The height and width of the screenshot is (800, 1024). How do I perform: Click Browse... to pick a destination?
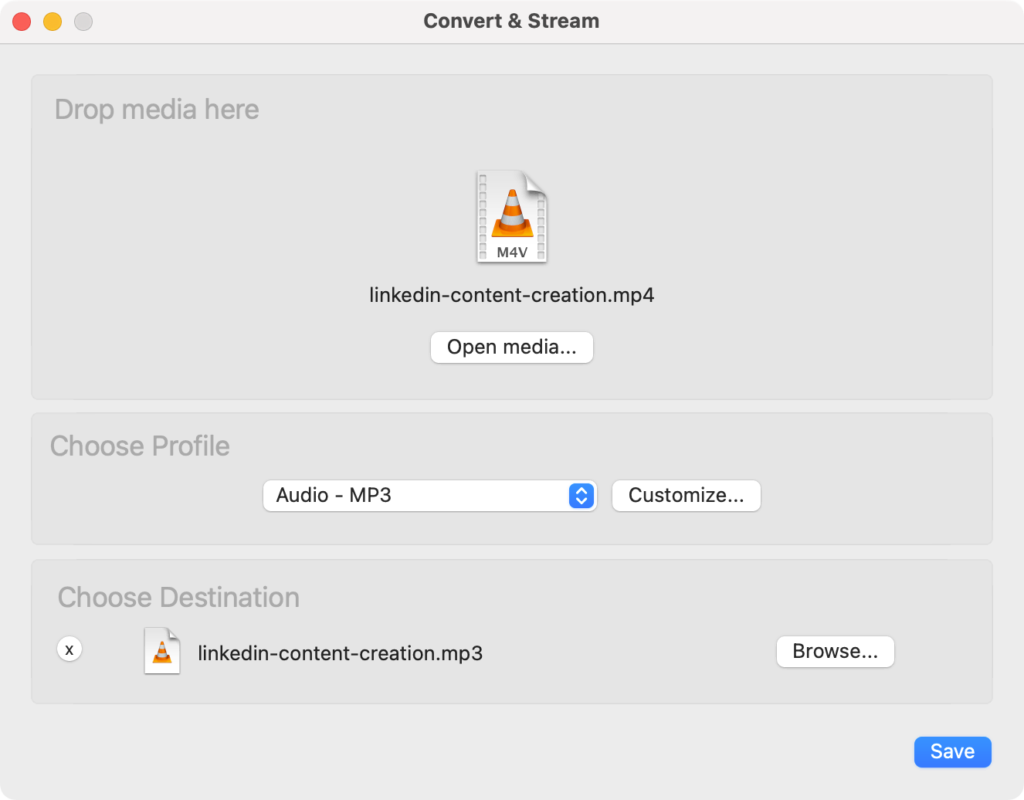point(835,651)
